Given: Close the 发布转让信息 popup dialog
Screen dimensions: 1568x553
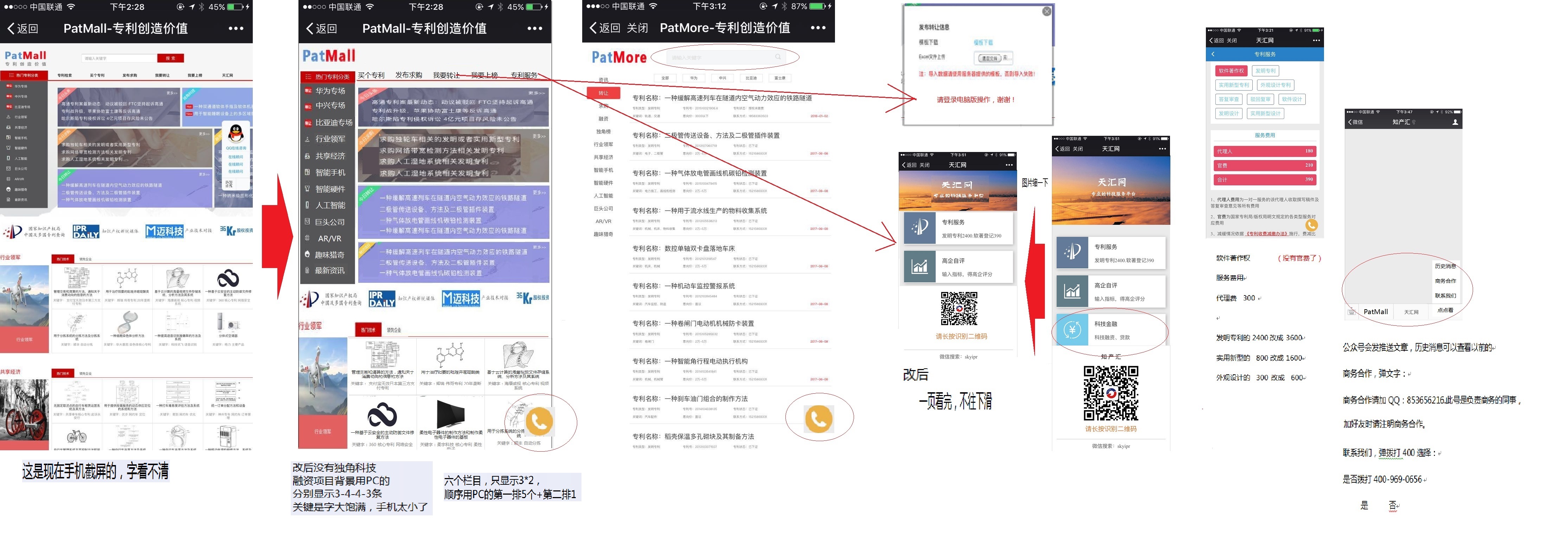Looking at the screenshot, I should coord(1046,12).
